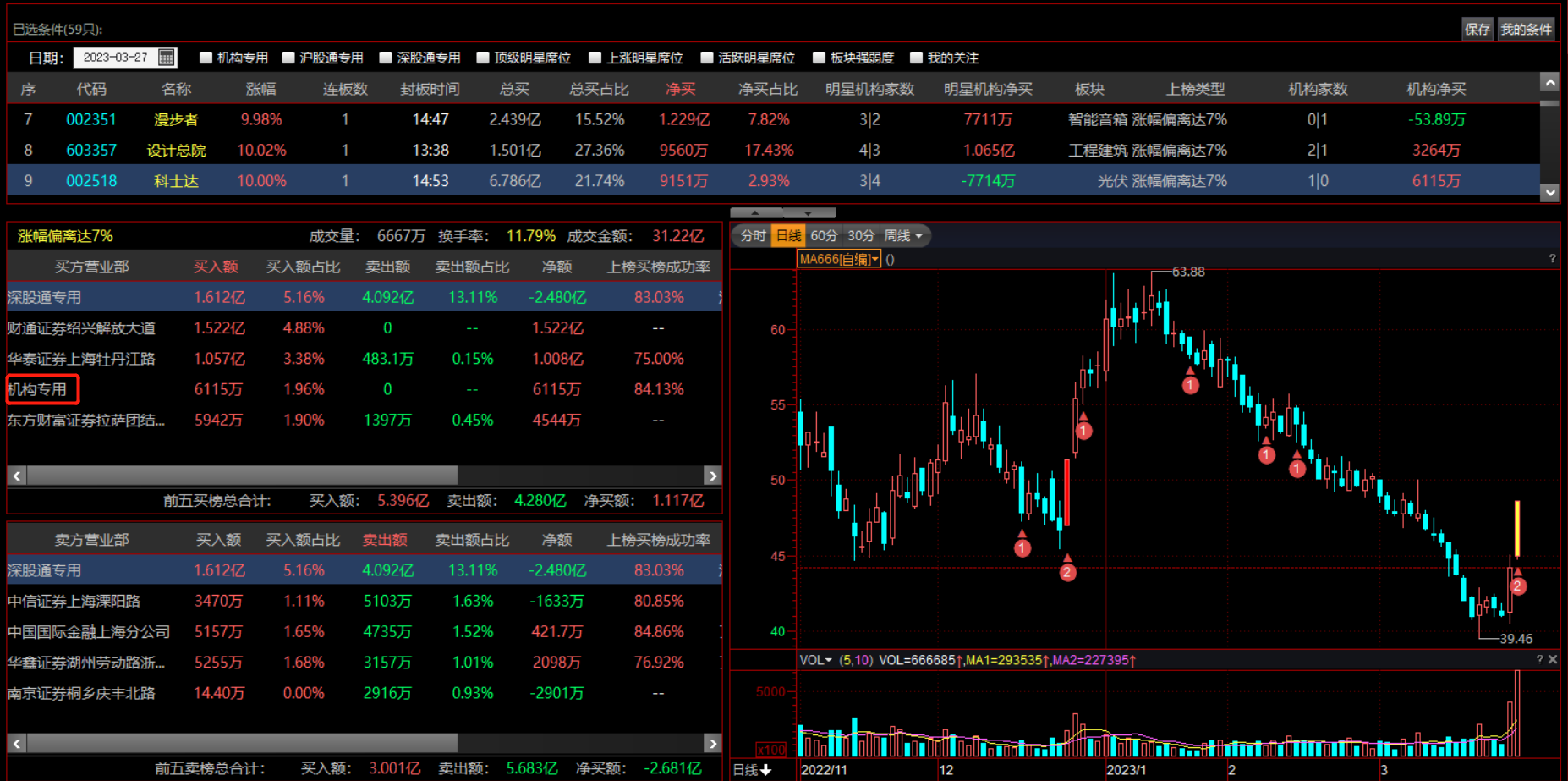
Task: Toggle 板块强弱度 checkbox
Action: click(819, 58)
